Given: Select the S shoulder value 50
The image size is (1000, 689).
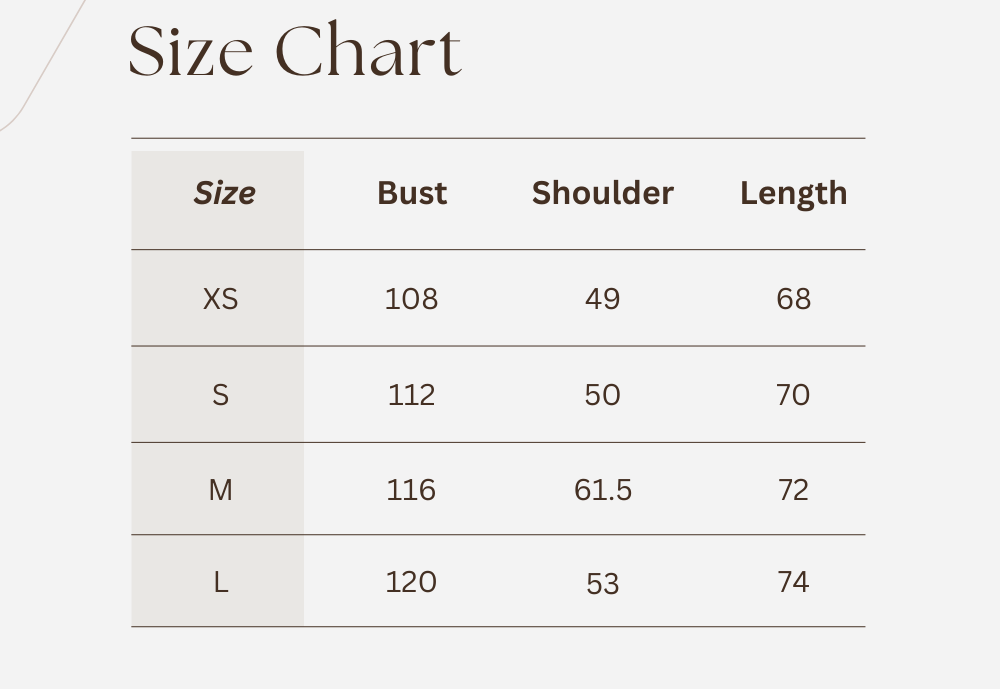Looking at the screenshot, I should pos(603,395).
